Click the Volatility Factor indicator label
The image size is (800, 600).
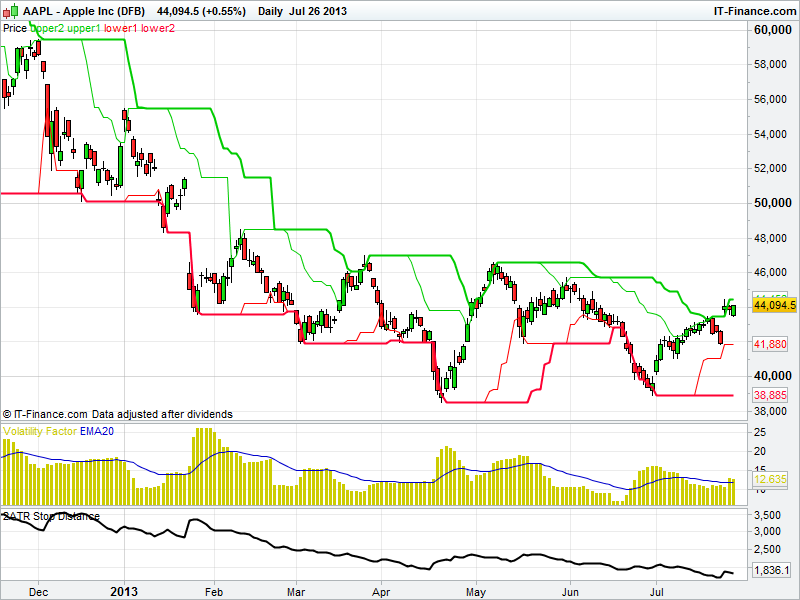pos(40,431)
